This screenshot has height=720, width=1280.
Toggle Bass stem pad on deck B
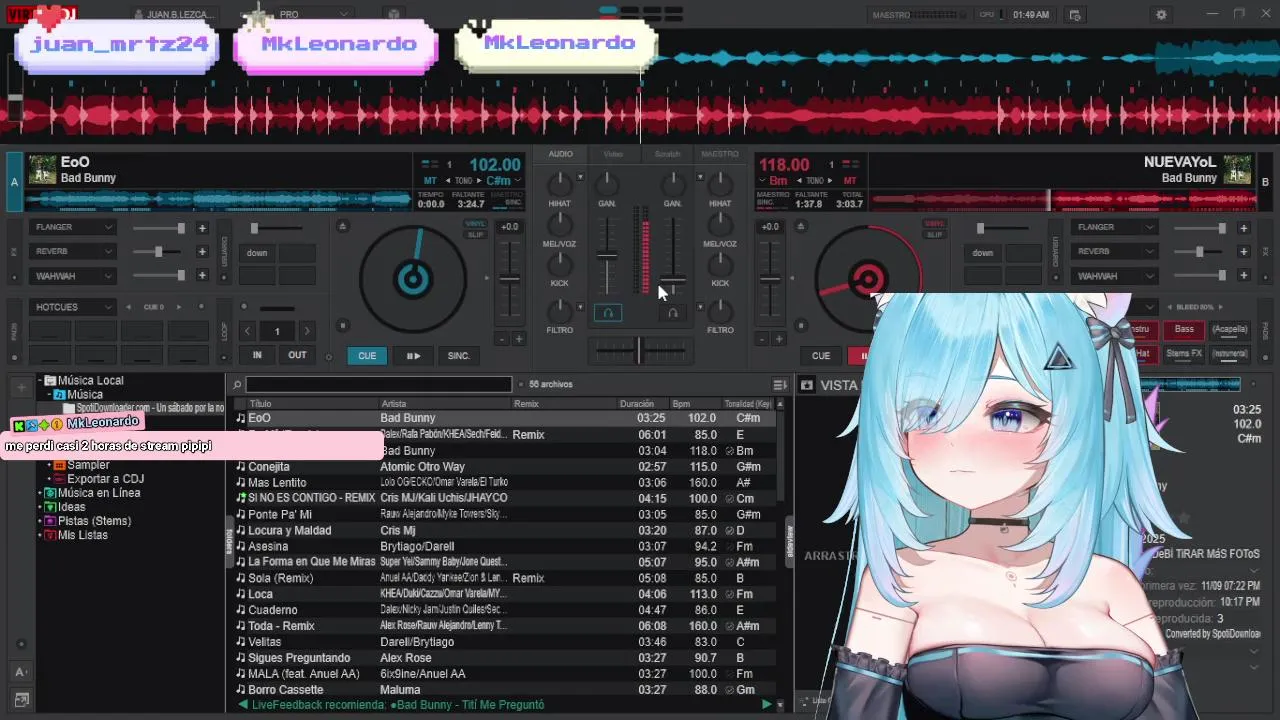(x=1184, y=329)
